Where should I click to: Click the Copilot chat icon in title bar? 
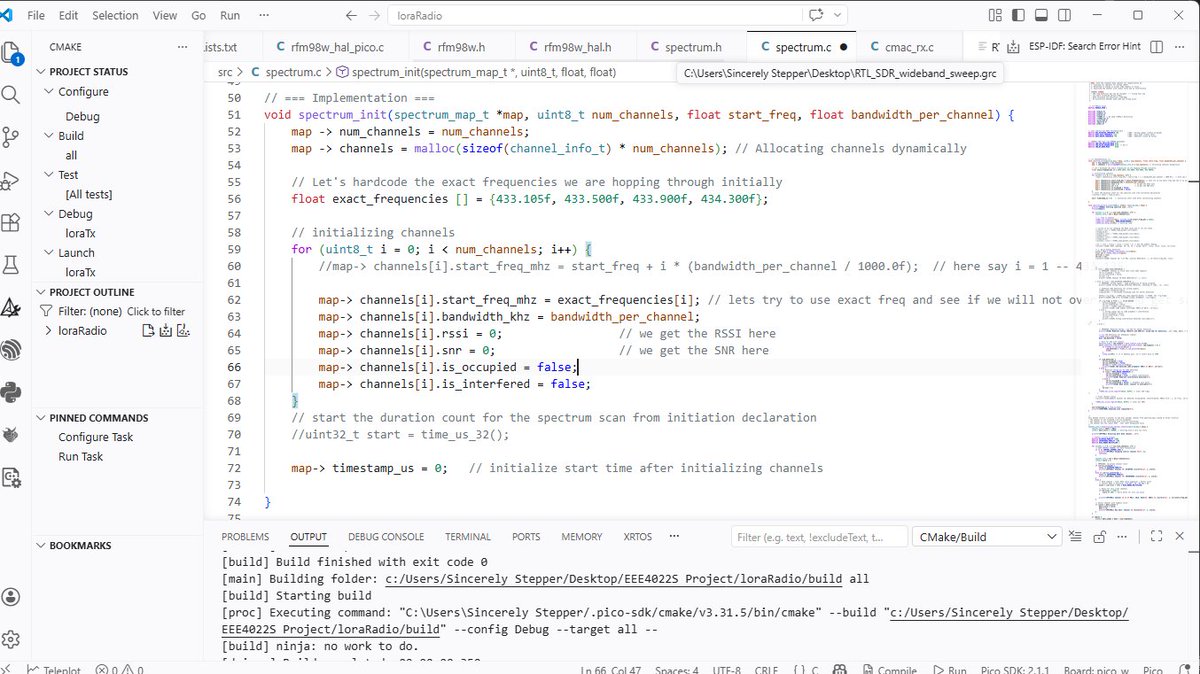[816, 16]
